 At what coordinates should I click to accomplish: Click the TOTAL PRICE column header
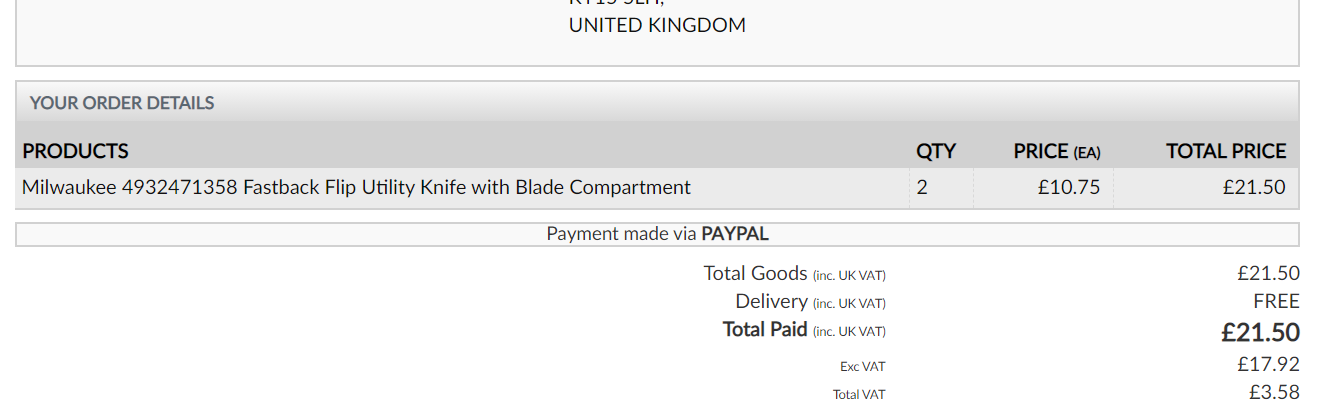1226,151
